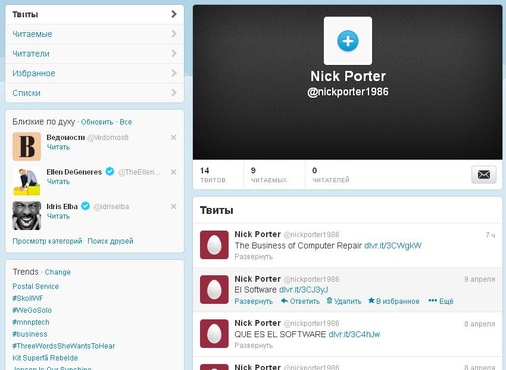Expand El Software tweet with Развернуть
The image size is (506, 370).
click(x=253, y=301)
